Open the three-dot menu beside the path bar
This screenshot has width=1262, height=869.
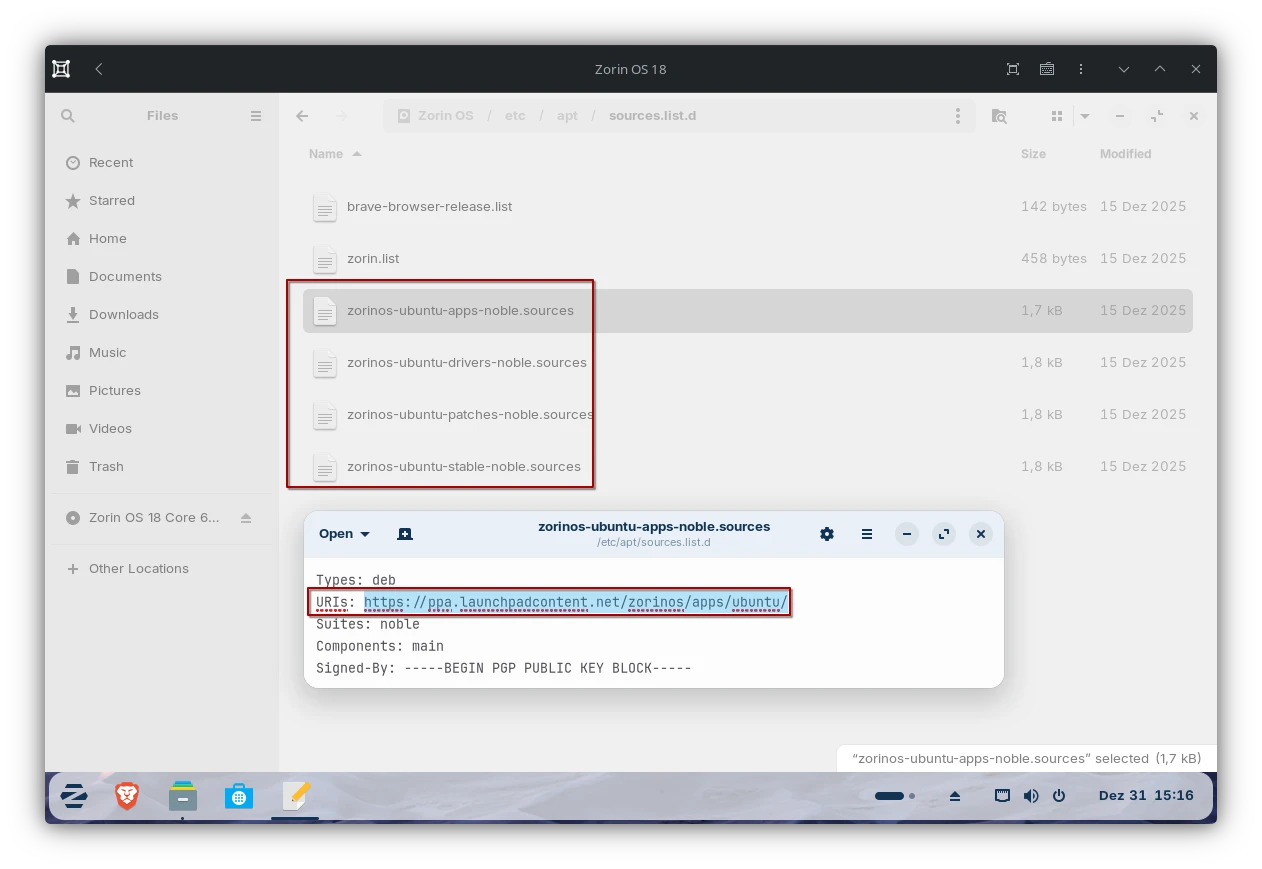[x=957, y=116]
